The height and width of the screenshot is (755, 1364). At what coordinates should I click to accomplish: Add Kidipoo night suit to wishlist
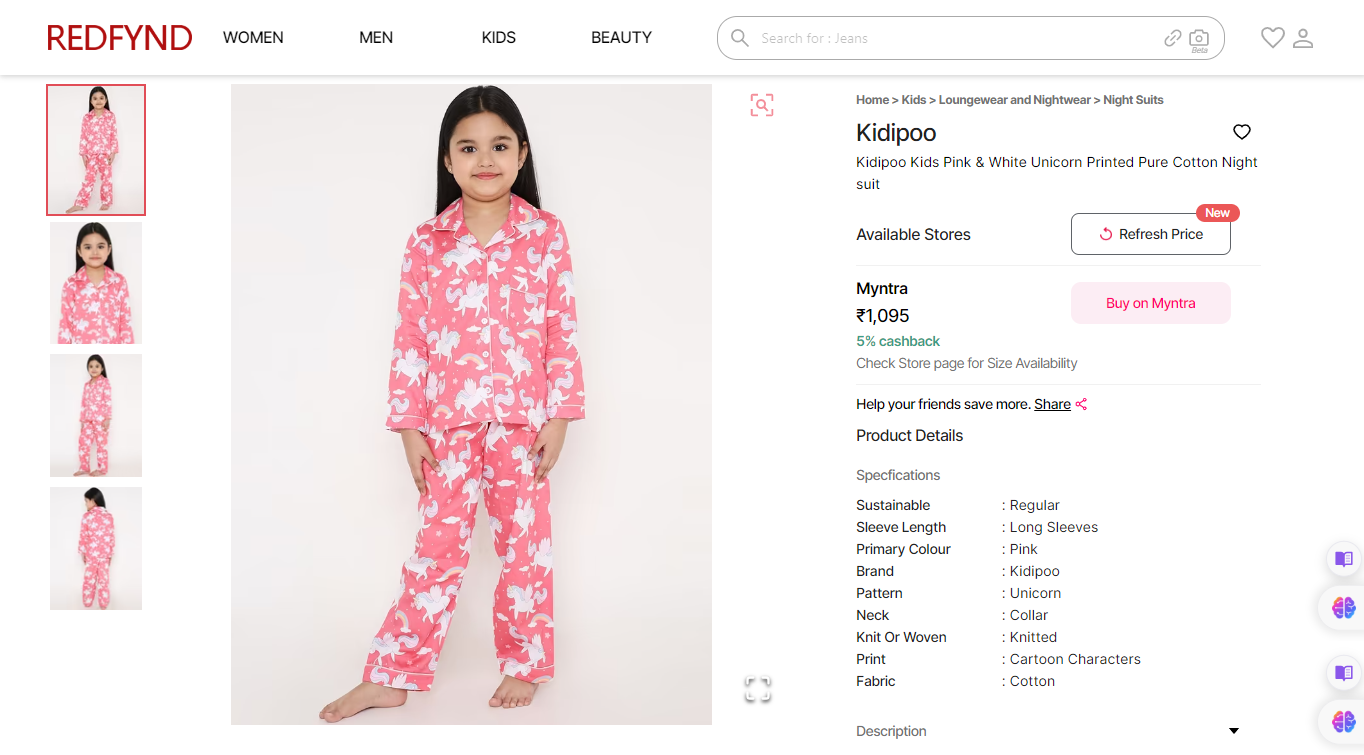(1242, 132)
